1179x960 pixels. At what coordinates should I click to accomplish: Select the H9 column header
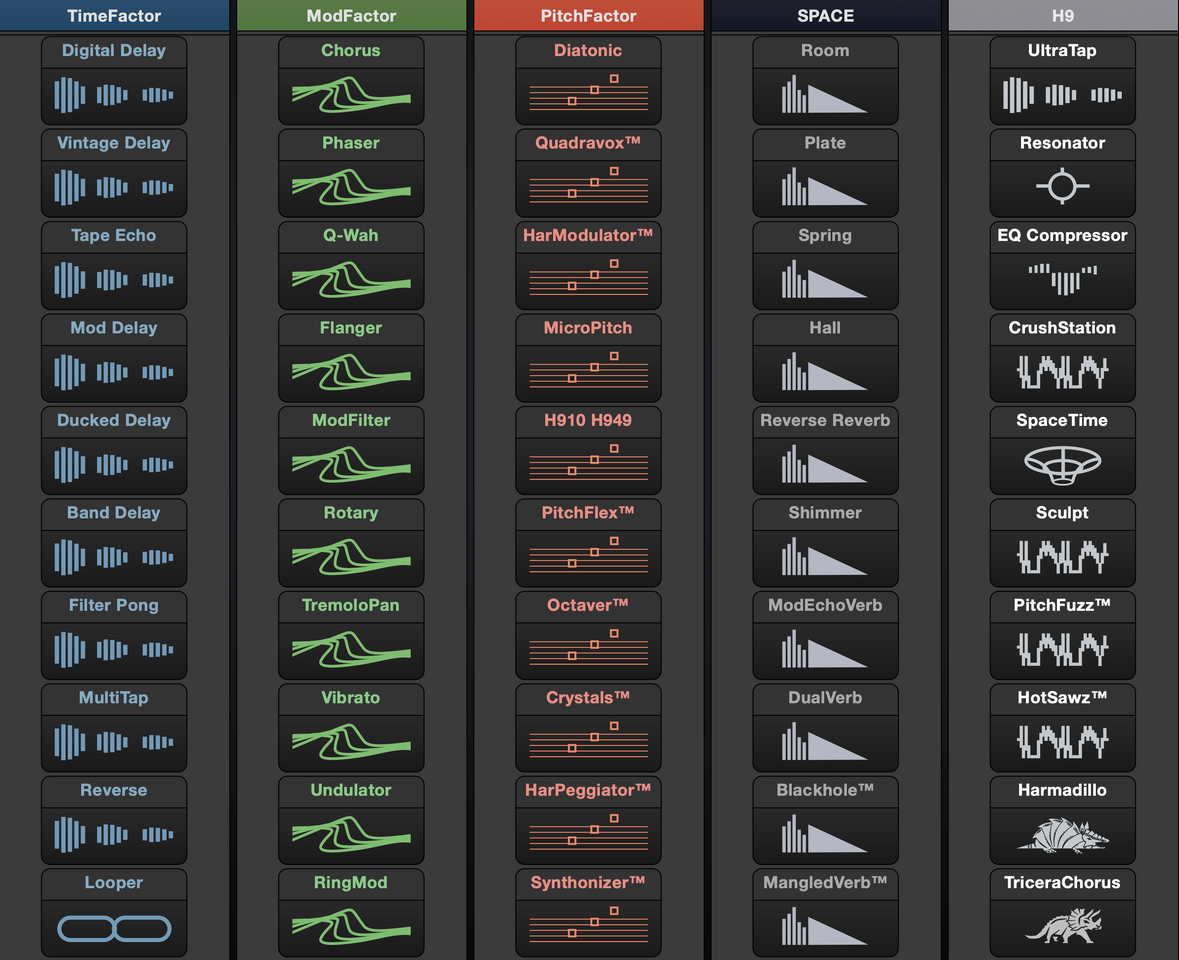coord(1062,16)
